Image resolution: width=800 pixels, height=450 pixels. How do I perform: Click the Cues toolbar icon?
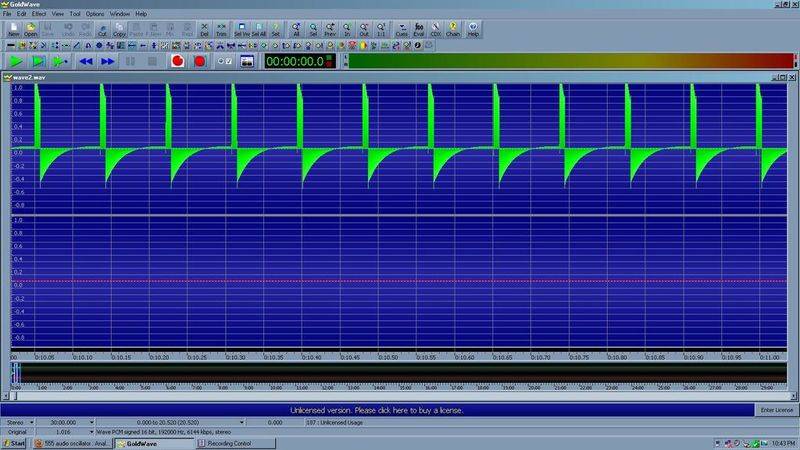[x=402, y=30]
